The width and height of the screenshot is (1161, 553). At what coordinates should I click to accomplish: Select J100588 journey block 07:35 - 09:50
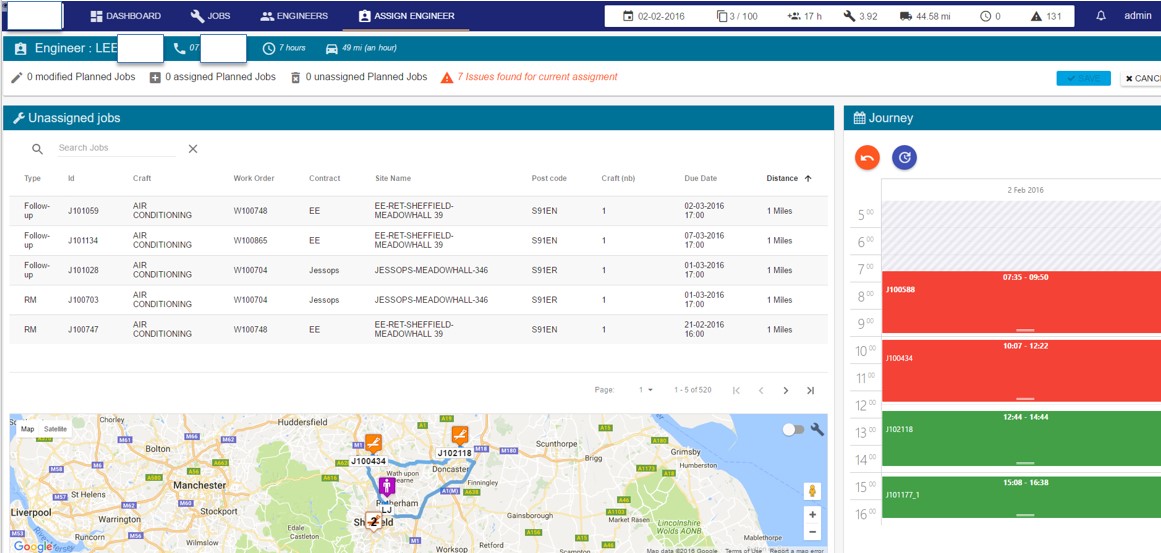point(1022,302)
